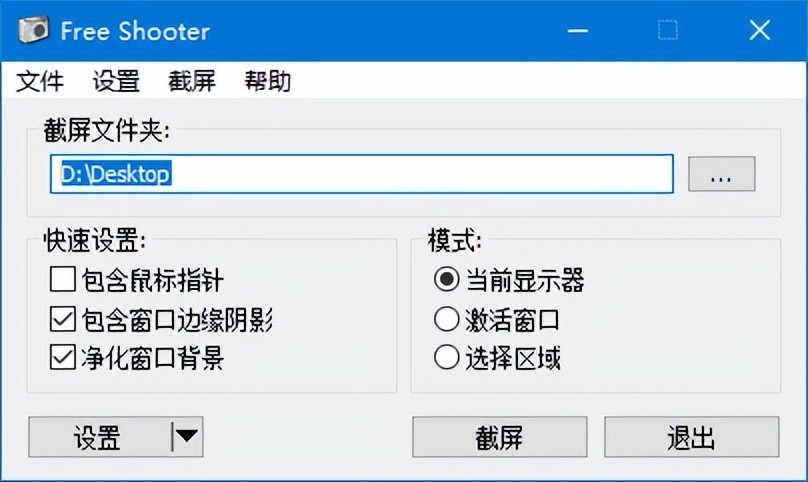Click the disabled maximize window button
The width and height of the screenshot is (808, 482).
(x=668, y=30)
